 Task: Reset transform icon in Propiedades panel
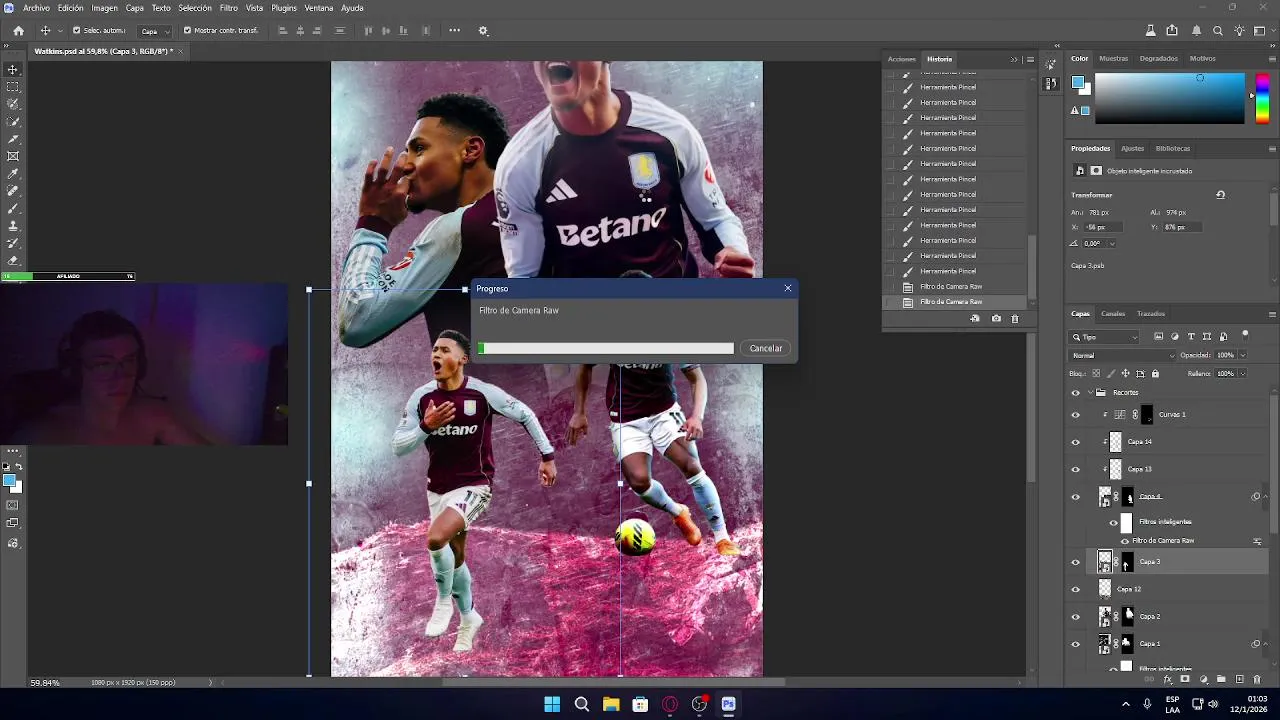[1220, 195]
